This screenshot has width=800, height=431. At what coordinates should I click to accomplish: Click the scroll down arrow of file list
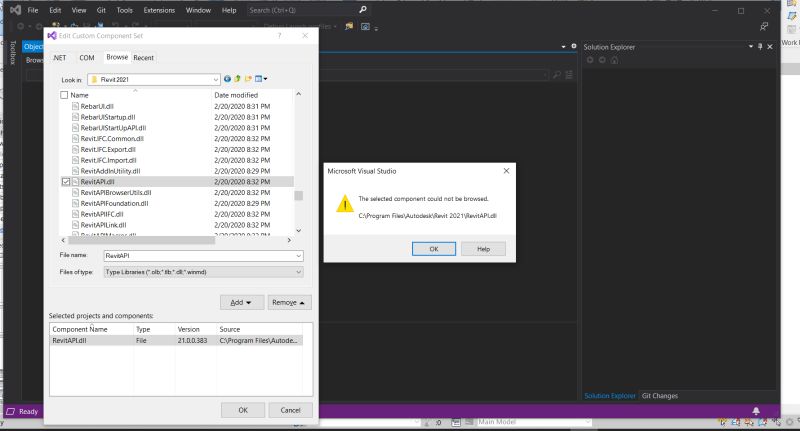click(x=298, y=231)
